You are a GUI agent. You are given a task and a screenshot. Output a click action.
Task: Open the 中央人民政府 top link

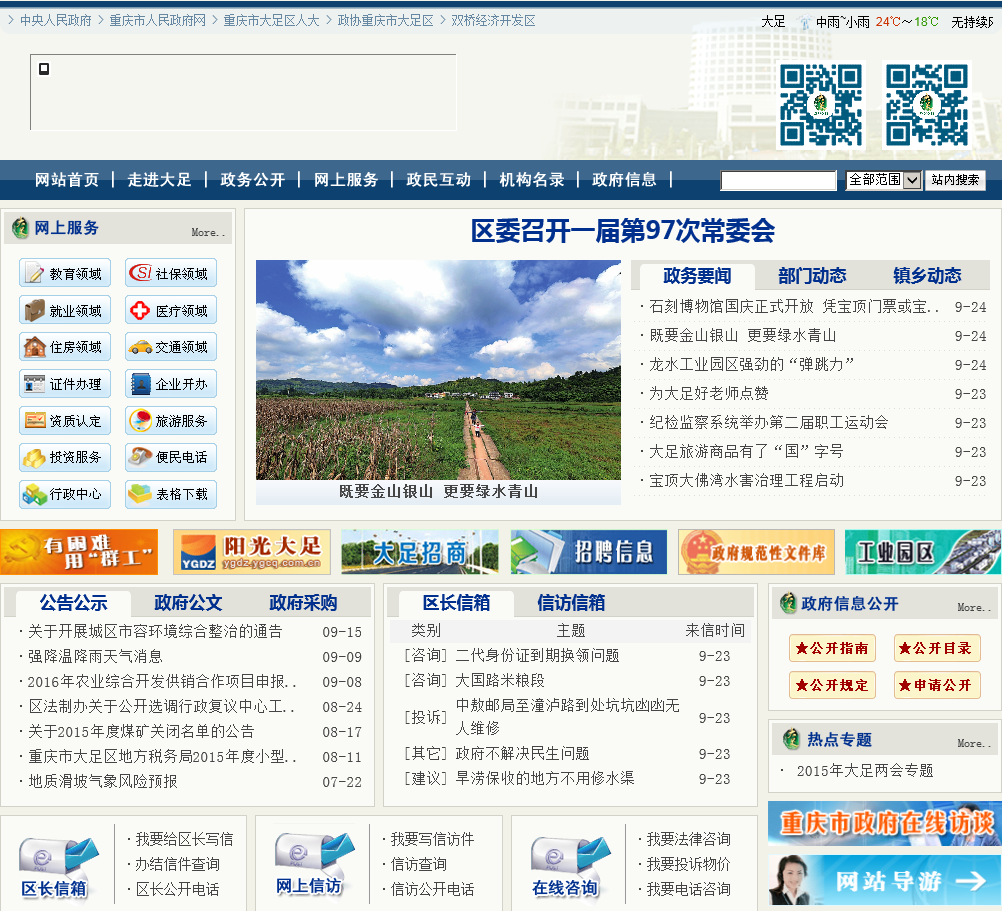56,20
